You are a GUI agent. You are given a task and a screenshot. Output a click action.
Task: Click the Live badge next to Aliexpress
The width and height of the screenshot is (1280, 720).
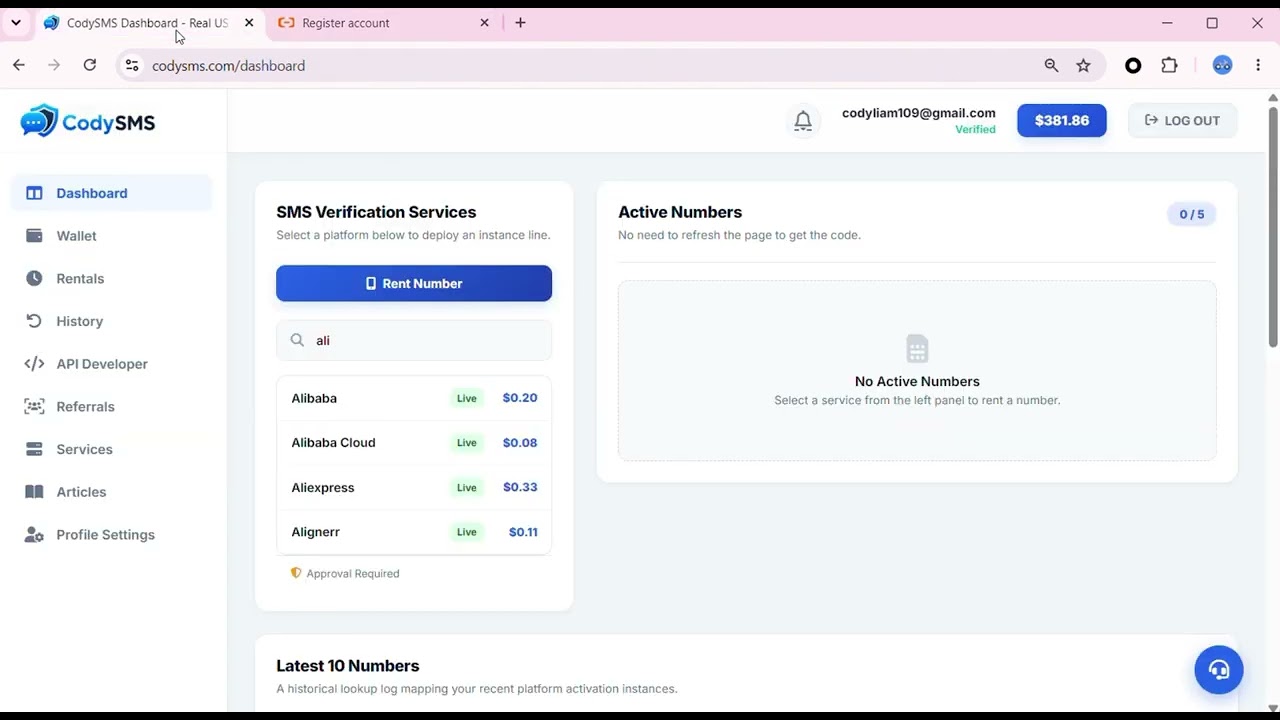[x=467, y=487]
